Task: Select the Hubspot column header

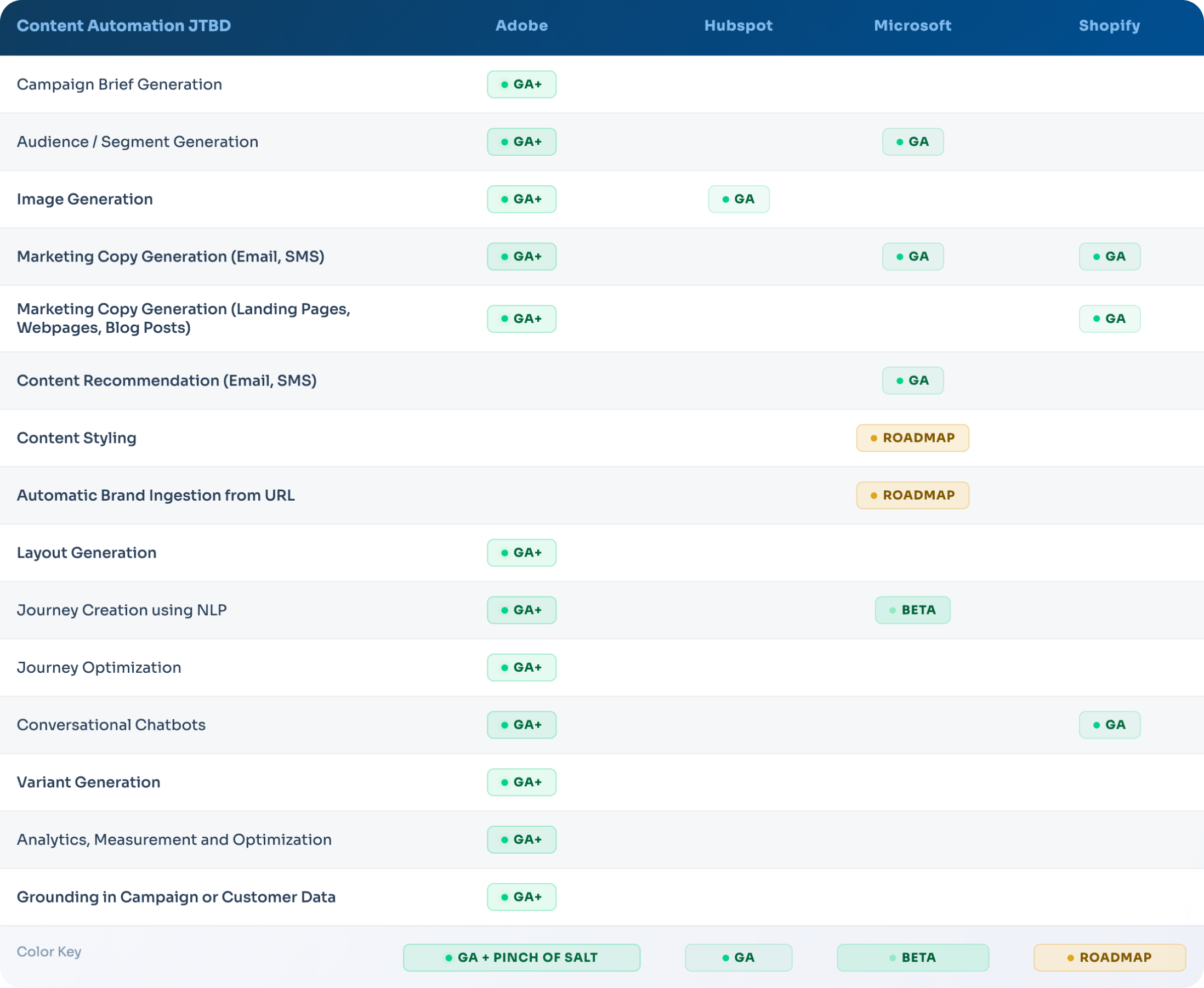Action: coord(739,26)
